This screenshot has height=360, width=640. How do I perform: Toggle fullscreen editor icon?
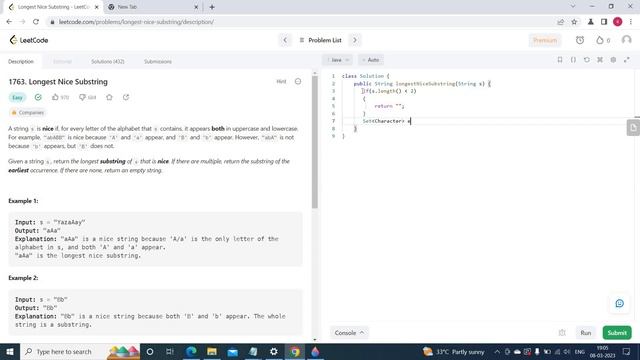(x=627, y=60)
